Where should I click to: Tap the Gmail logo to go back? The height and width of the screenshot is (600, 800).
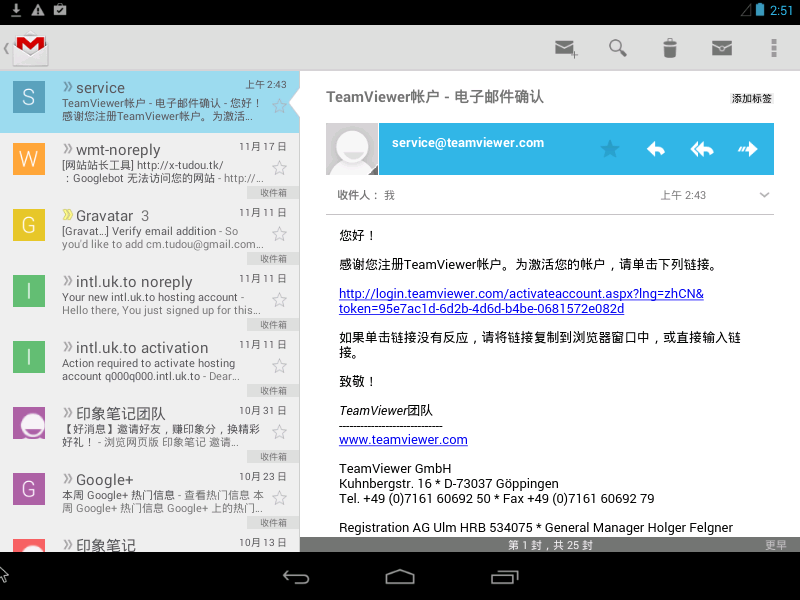coord(28,48)
